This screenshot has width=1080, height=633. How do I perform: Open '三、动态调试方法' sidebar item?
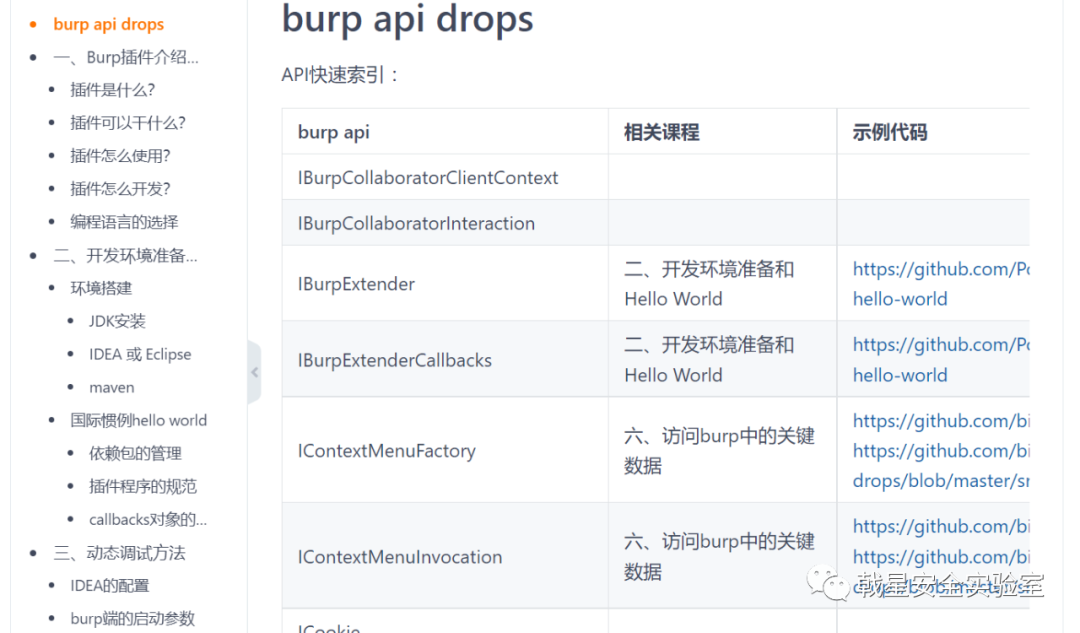[119, 553]
